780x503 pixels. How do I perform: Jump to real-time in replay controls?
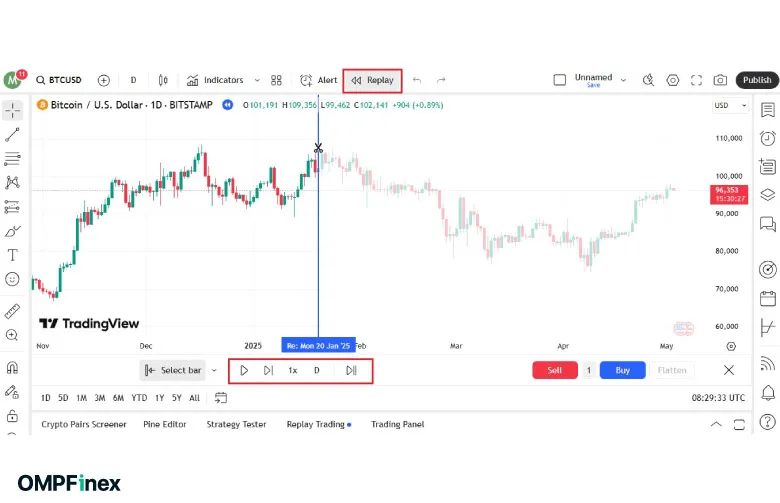pos(351,370)
